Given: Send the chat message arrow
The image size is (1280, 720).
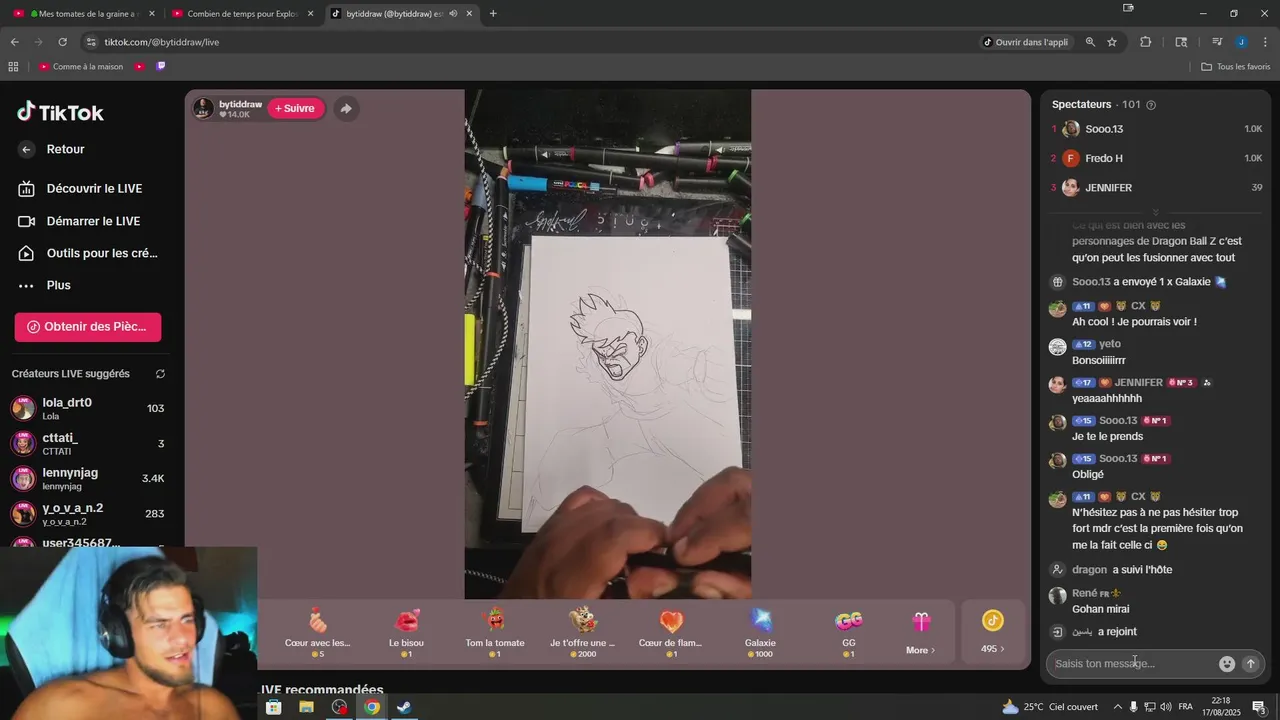Looking at the screenshot, I should pyautogui.click(x=1250, y=664).
